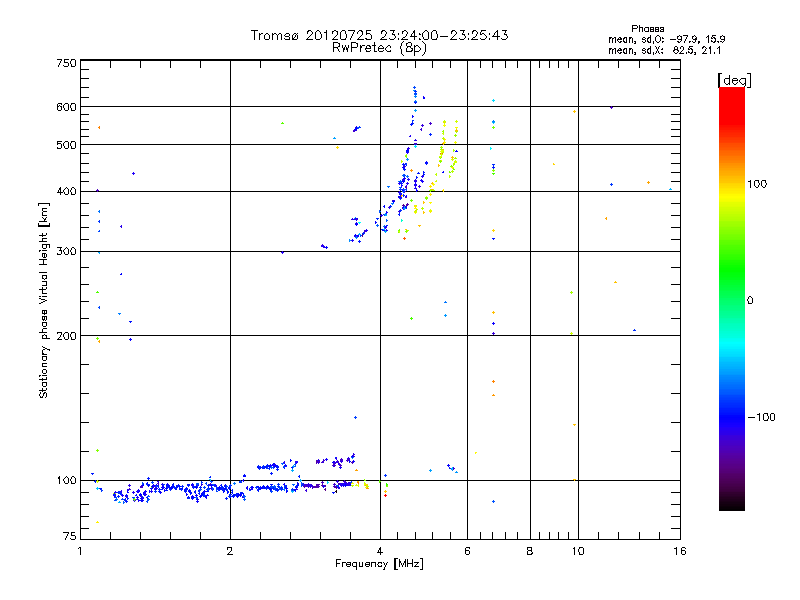800x600 pixels.
Task: Click the '500' height axis tick label
Action: (67, 145)
